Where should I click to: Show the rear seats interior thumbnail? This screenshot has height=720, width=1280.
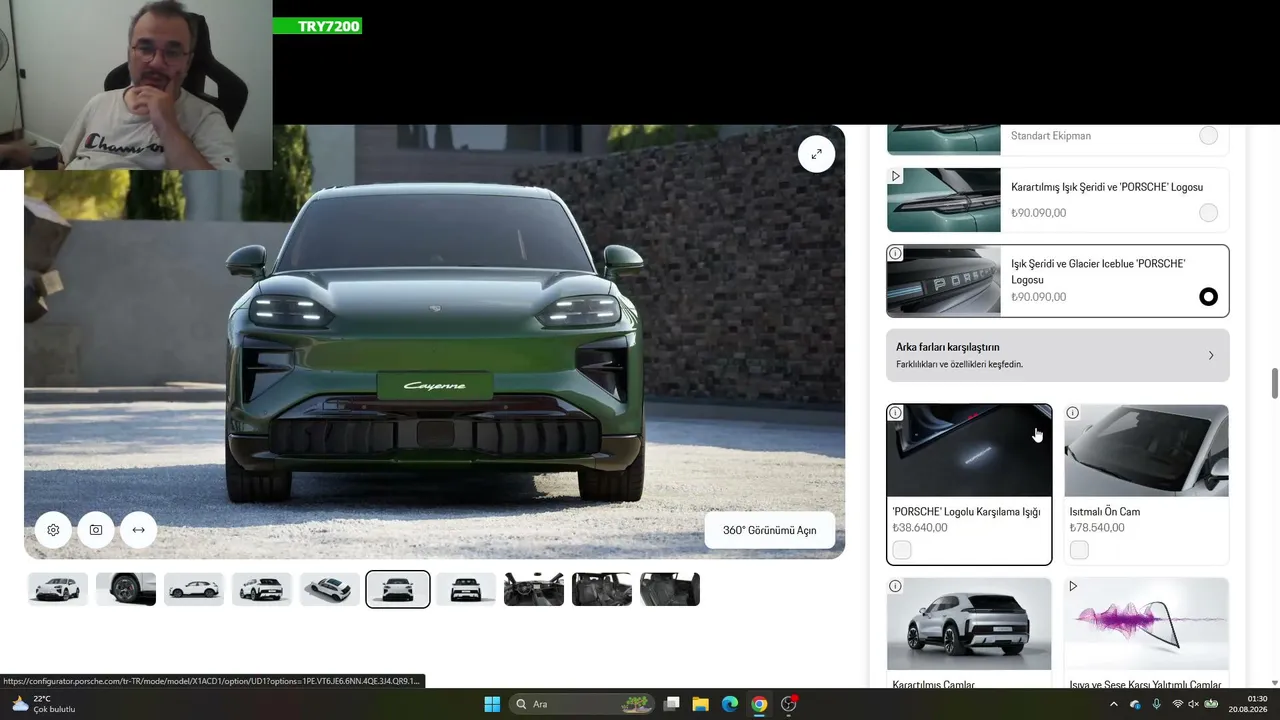click(670, 589)
